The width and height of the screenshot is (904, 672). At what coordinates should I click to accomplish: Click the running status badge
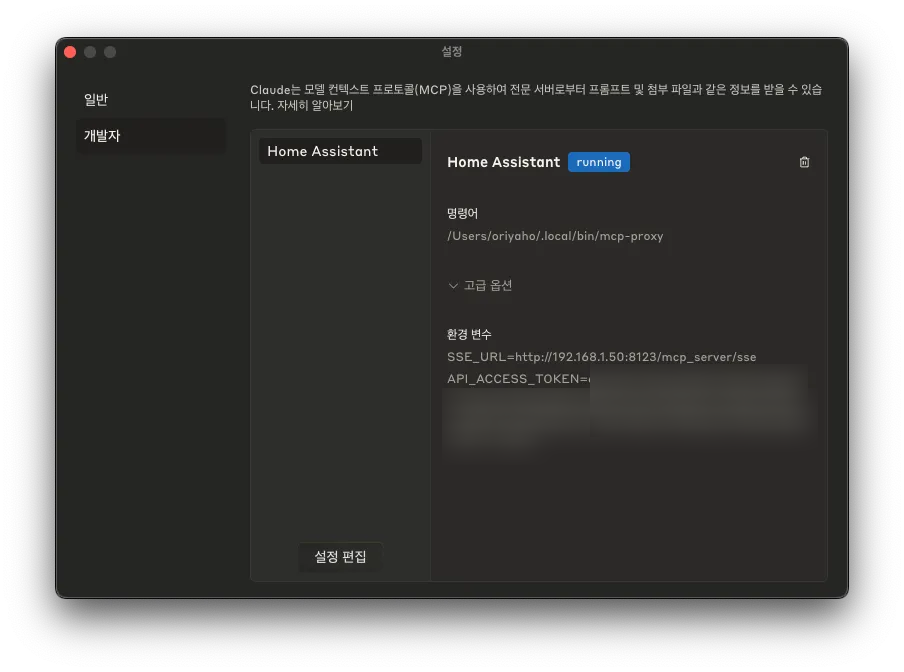(x=598, y=162)
